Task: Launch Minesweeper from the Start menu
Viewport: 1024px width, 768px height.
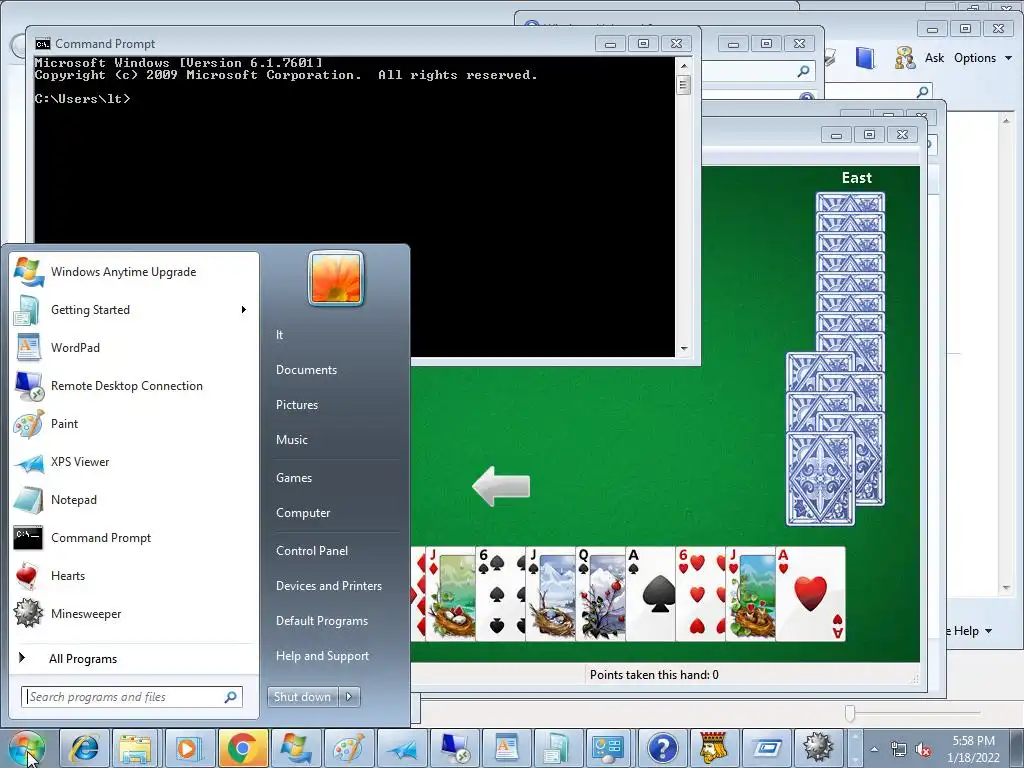Action: click(86, 613)
